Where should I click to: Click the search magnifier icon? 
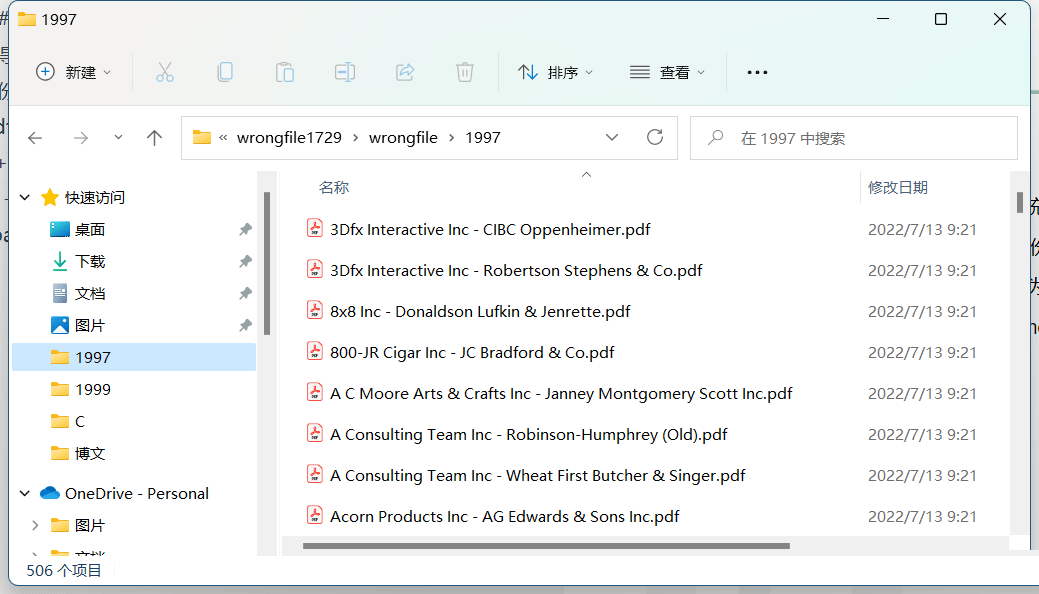(716, 137)
